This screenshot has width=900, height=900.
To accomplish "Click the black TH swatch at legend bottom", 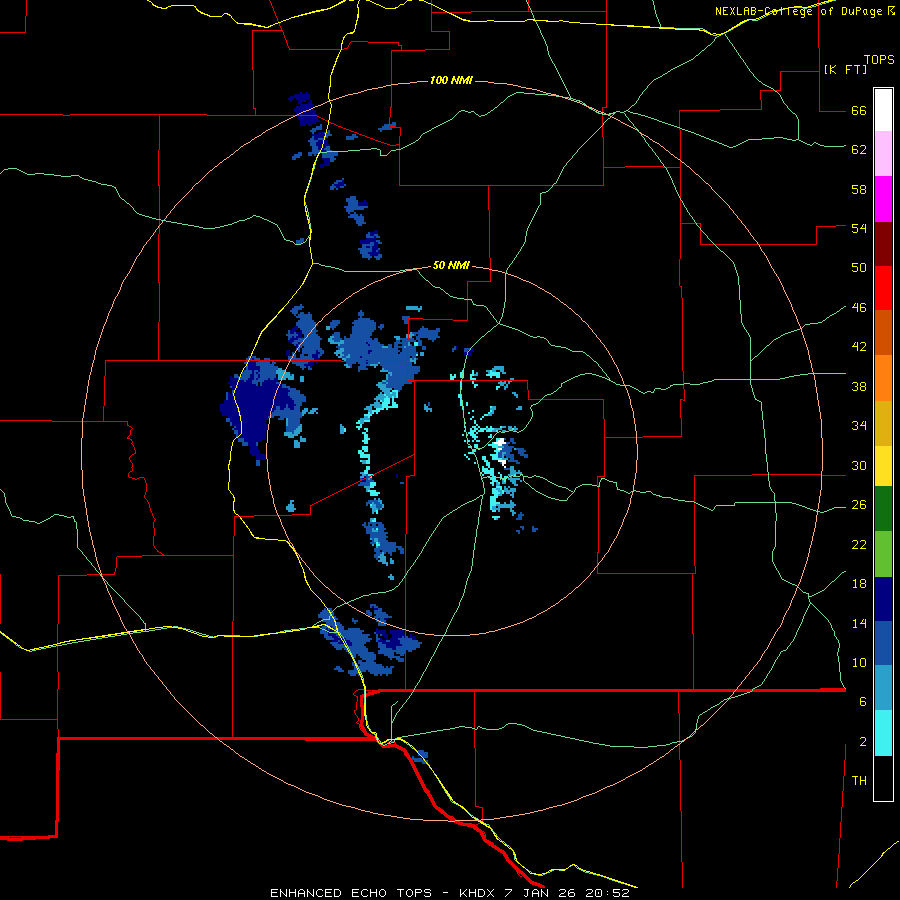I will tap(883, 778).
